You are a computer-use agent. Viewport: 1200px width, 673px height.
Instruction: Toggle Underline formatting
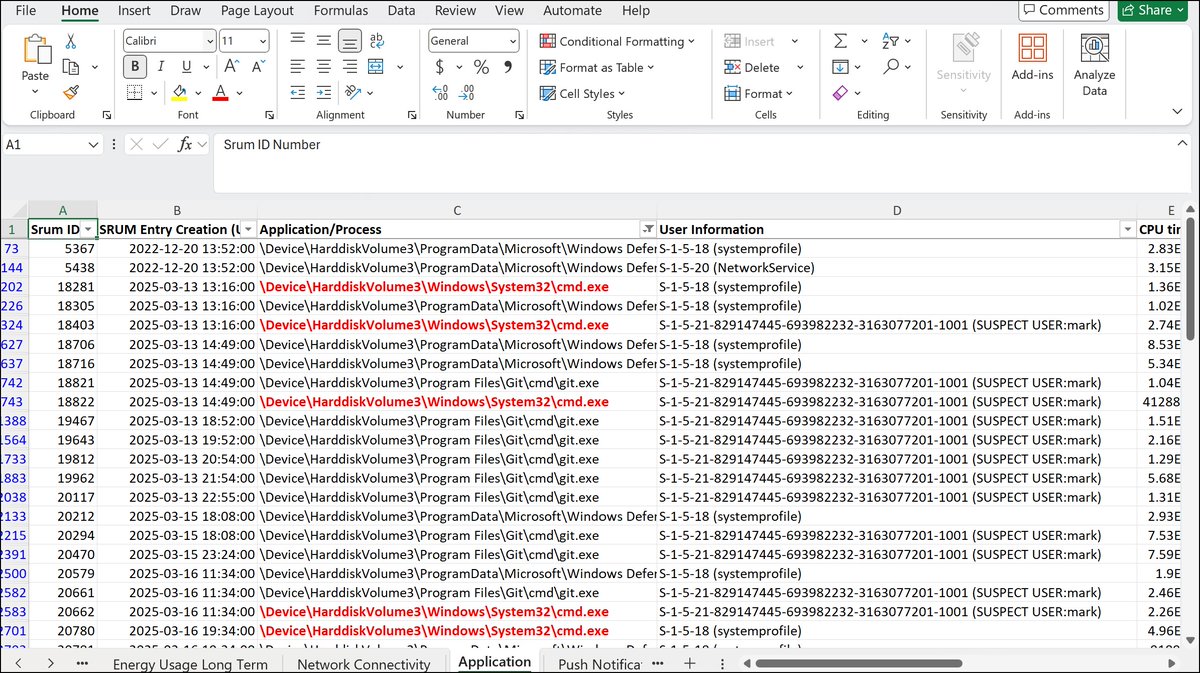click(187, 67)
